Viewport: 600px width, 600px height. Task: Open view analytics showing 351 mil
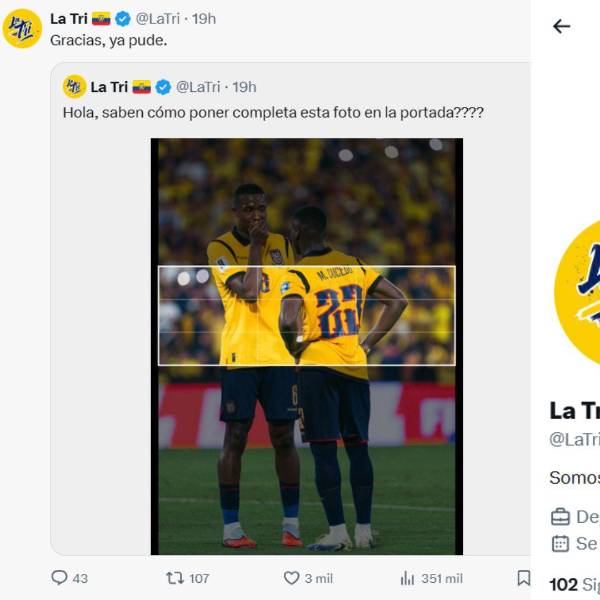pyautogui.click(x=407, y=578)
